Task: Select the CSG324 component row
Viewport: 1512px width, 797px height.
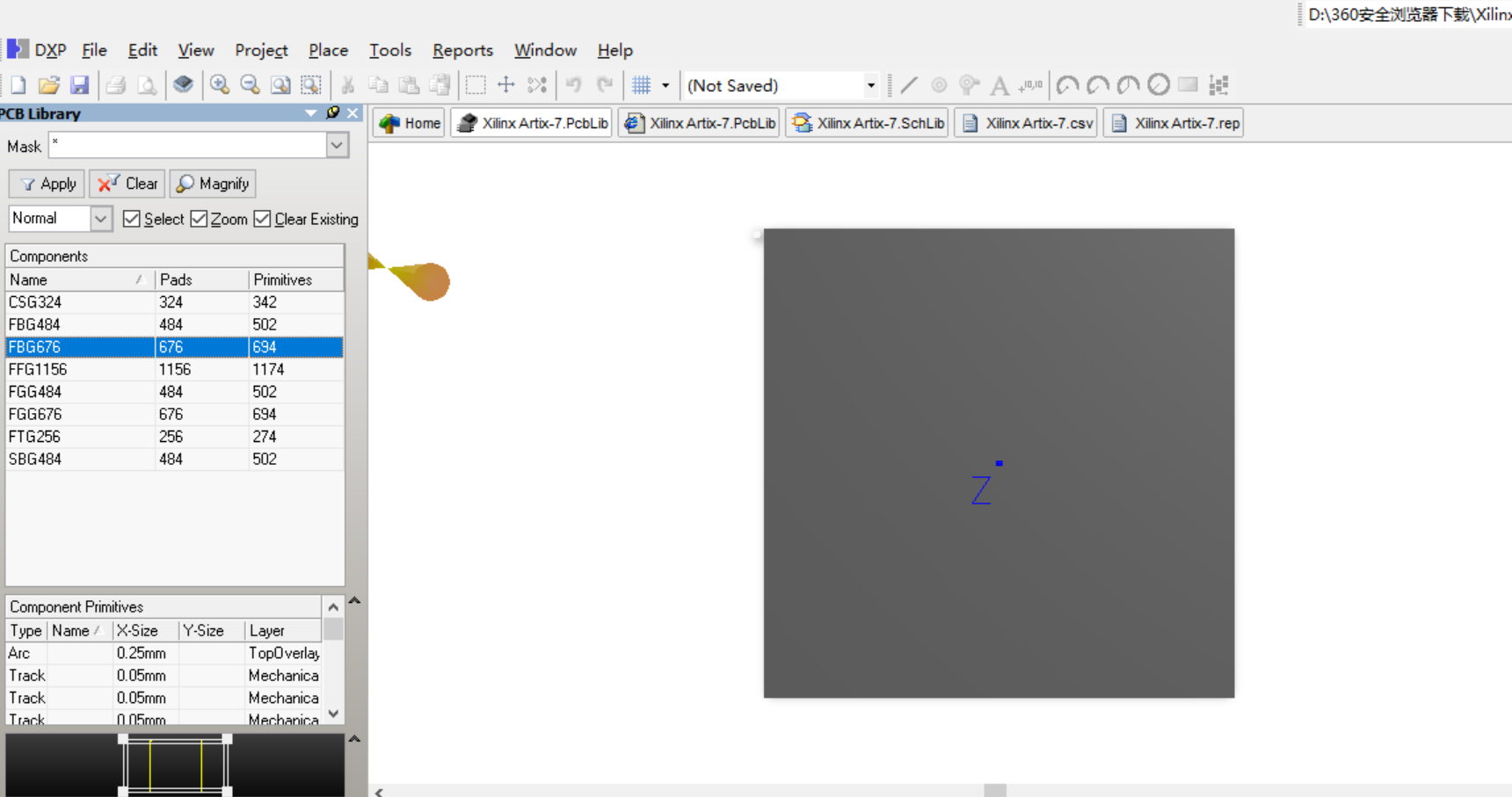Action: [174, 302]
